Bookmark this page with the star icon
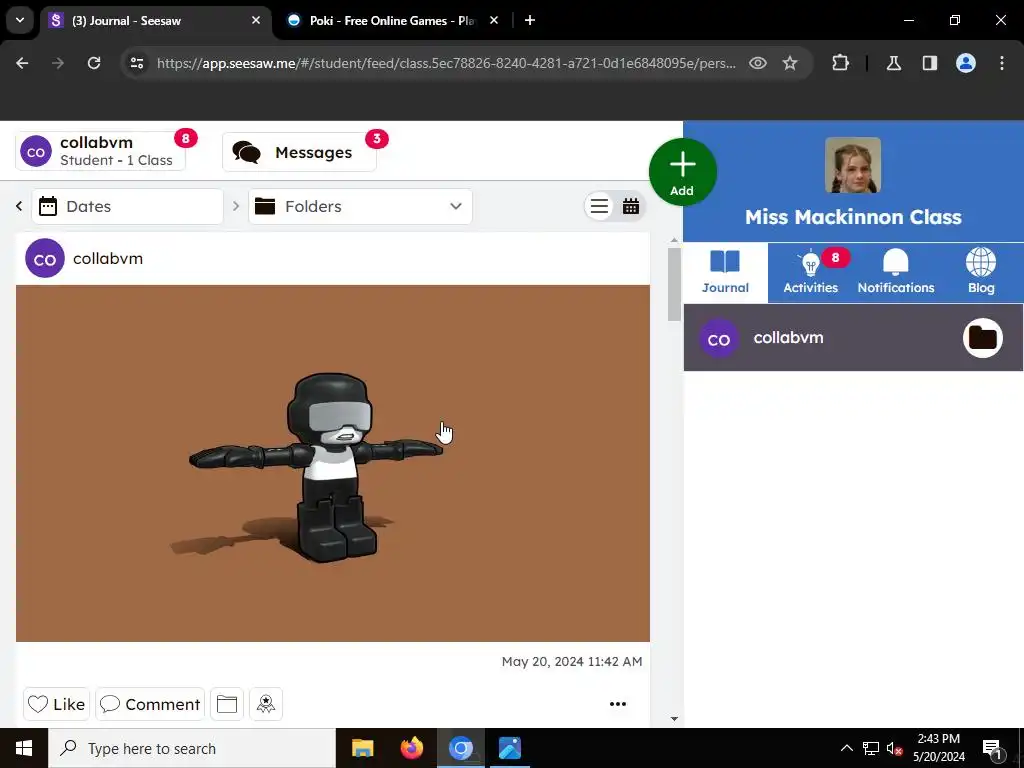 tap(790, 63)
